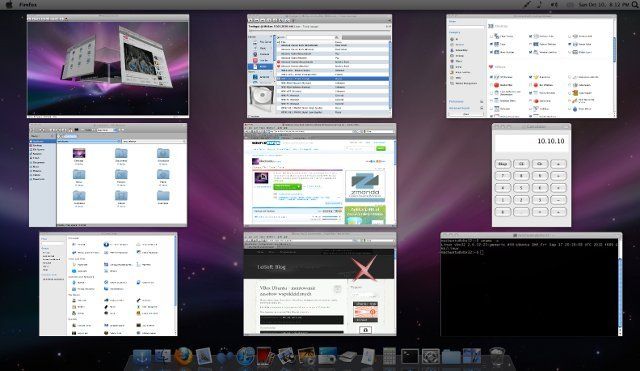
Task: Open the red address book dock icon
Action: tap(264, 356)
